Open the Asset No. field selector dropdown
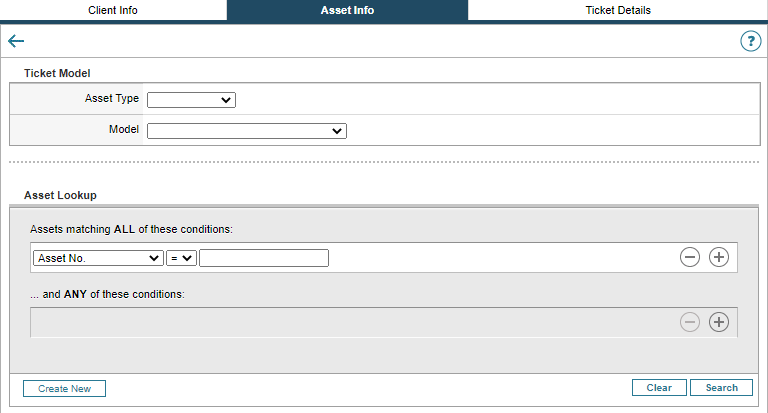 (x=98, y=258)
